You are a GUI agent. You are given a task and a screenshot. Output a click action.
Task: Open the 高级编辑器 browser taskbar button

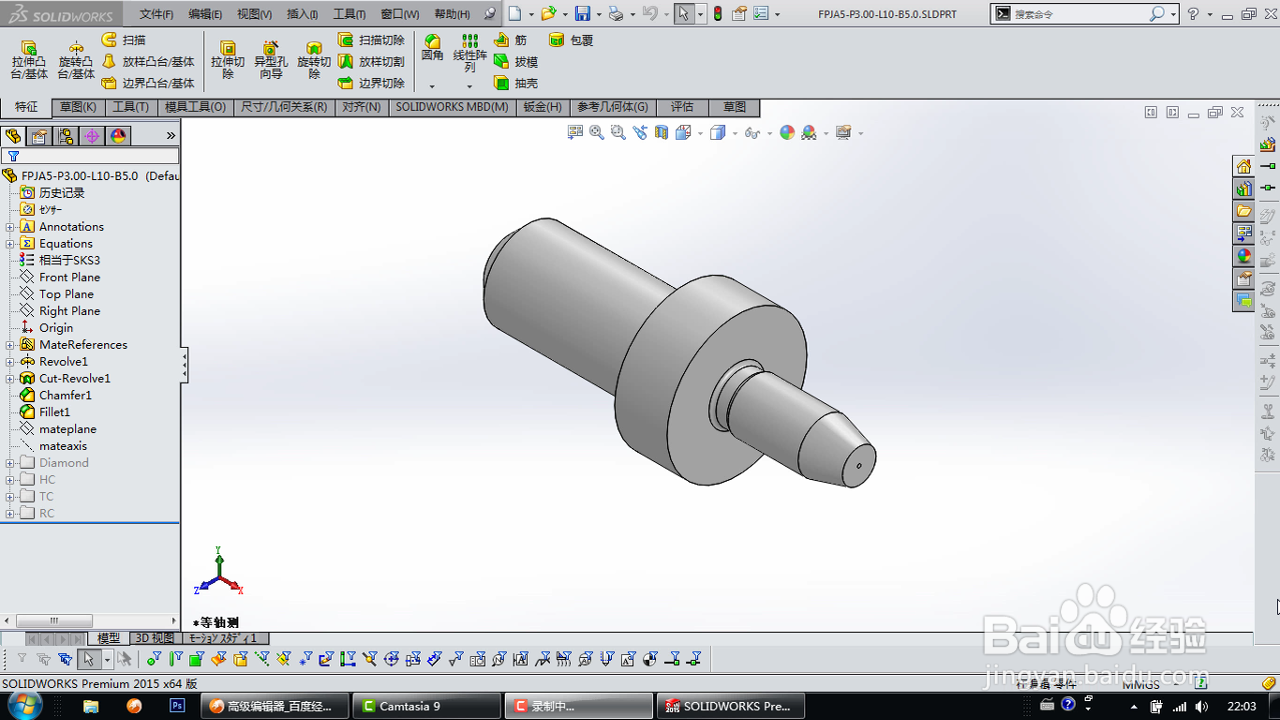pyautogui.click(x=275, y=706)
